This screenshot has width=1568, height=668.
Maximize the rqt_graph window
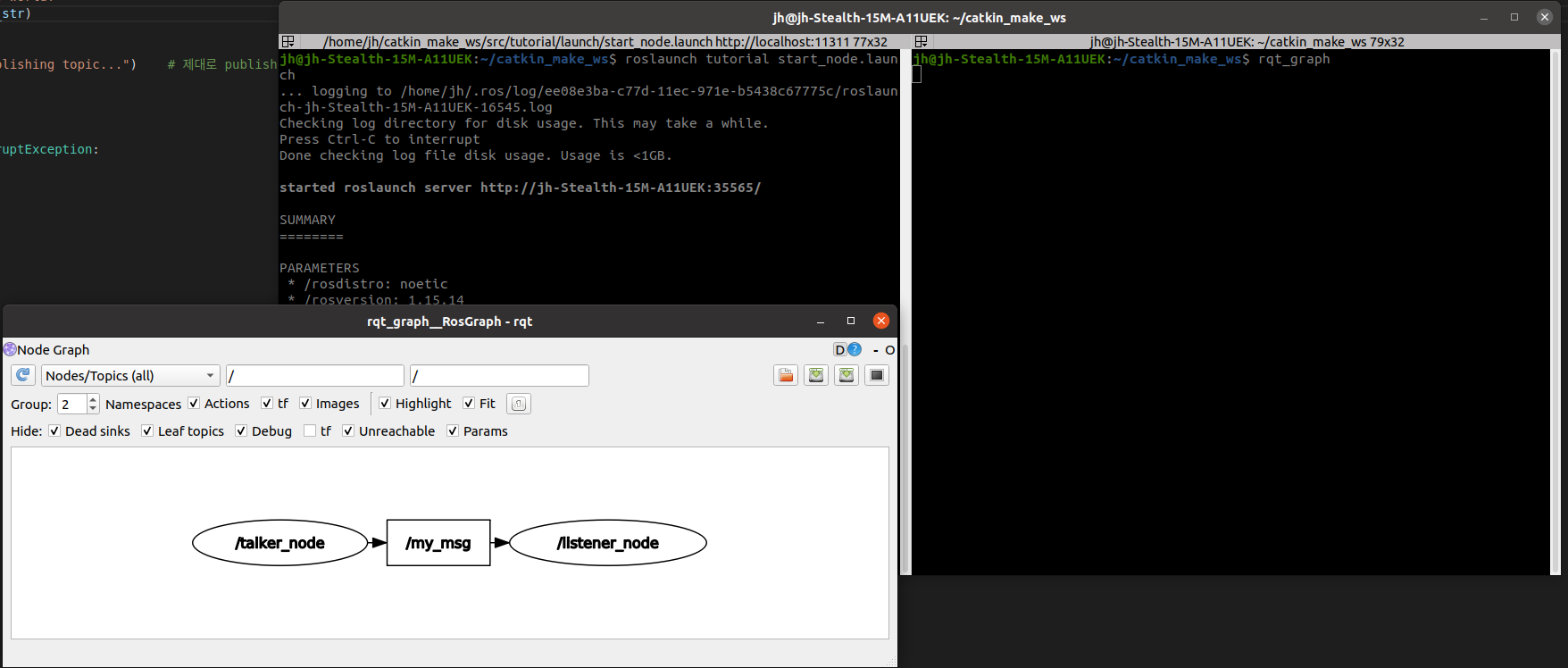[851, 321]
